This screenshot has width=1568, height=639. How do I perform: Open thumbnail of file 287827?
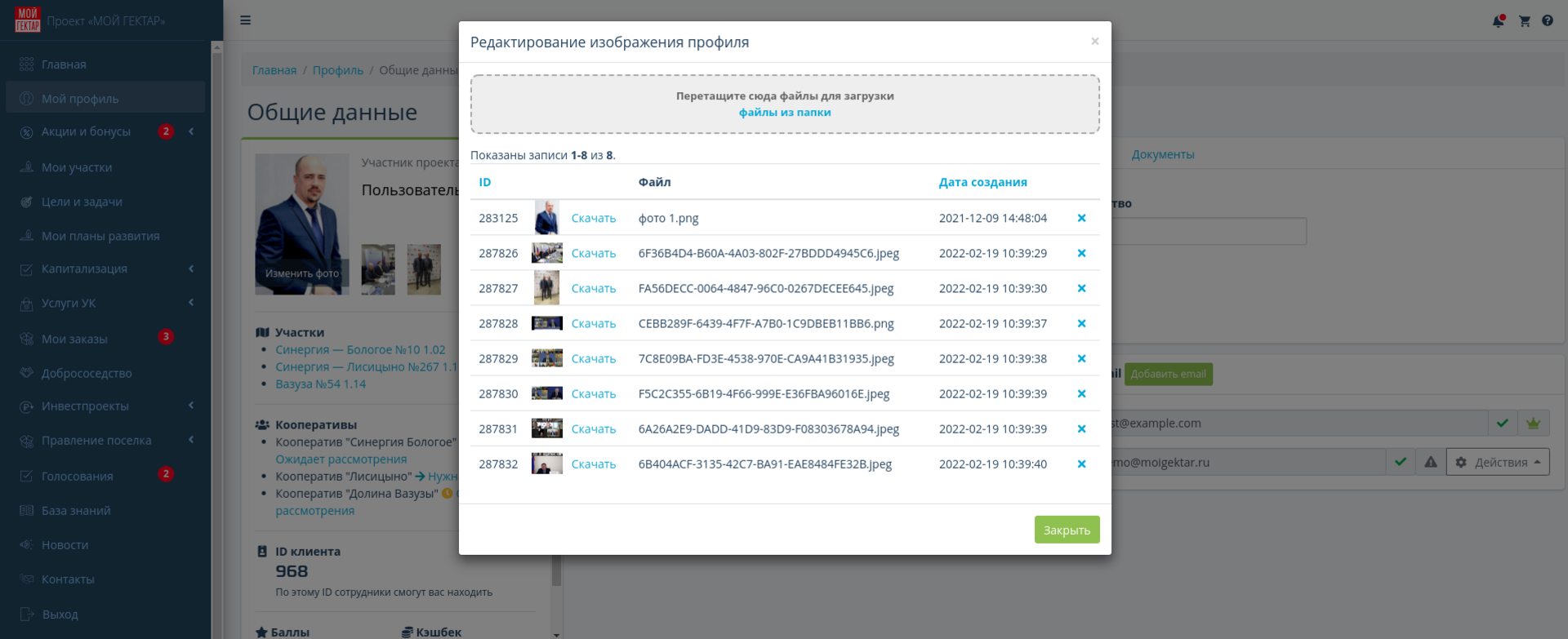point(546,288)
